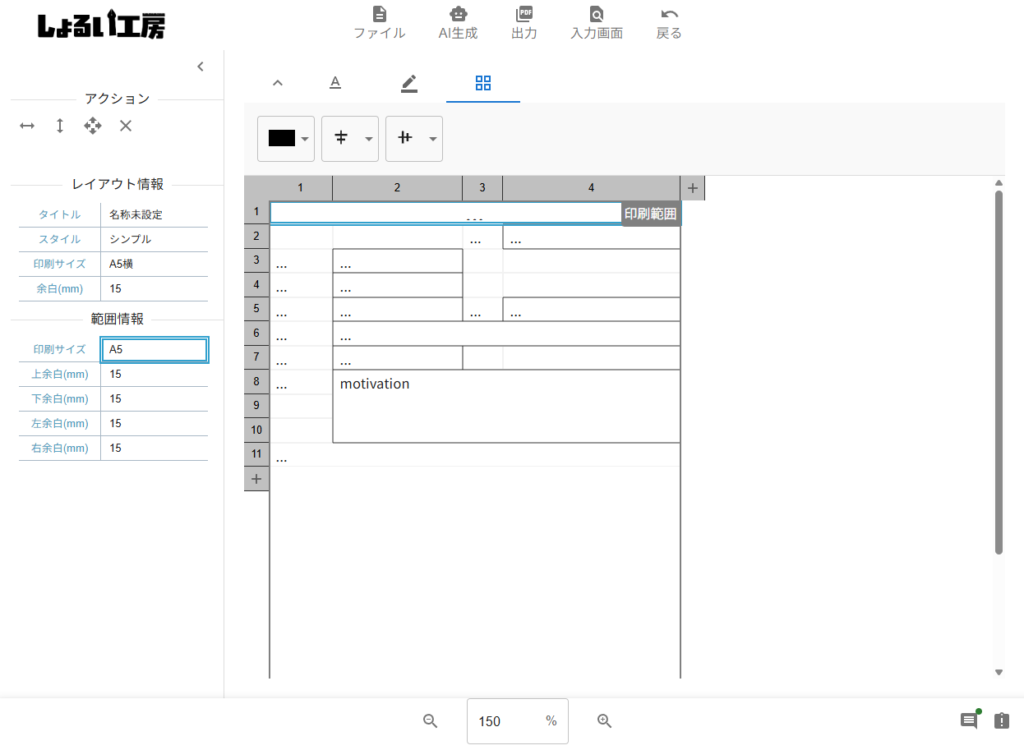Screen dimensions: 1024x750
Task: Click the 印刷サイズ A5 input field
Action: click(154, 350)
